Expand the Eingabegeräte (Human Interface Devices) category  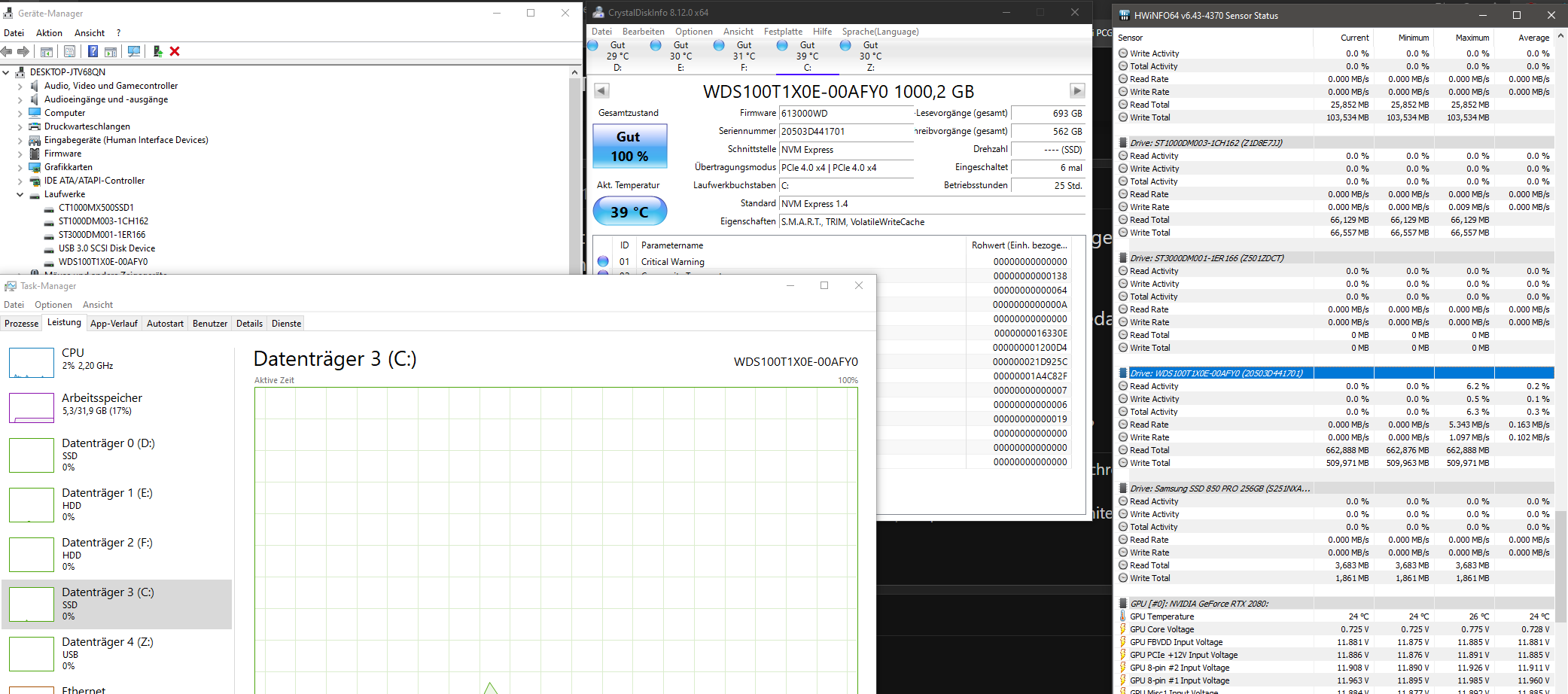pos(20,140)
